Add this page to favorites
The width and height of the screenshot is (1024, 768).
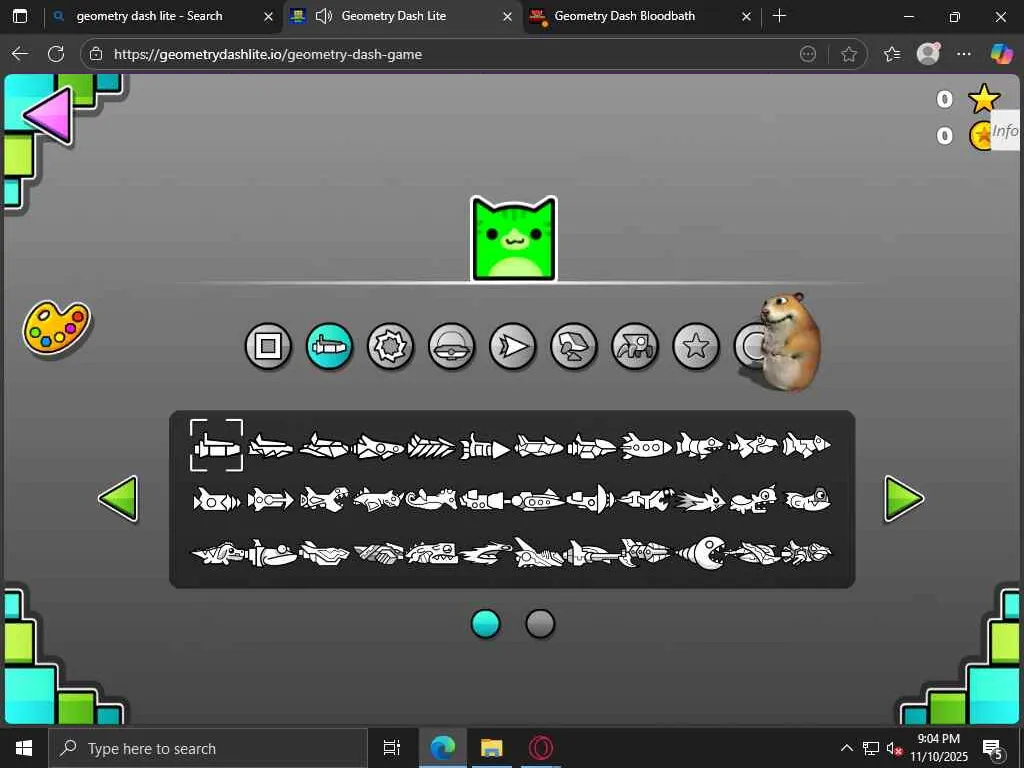(848, 54)
